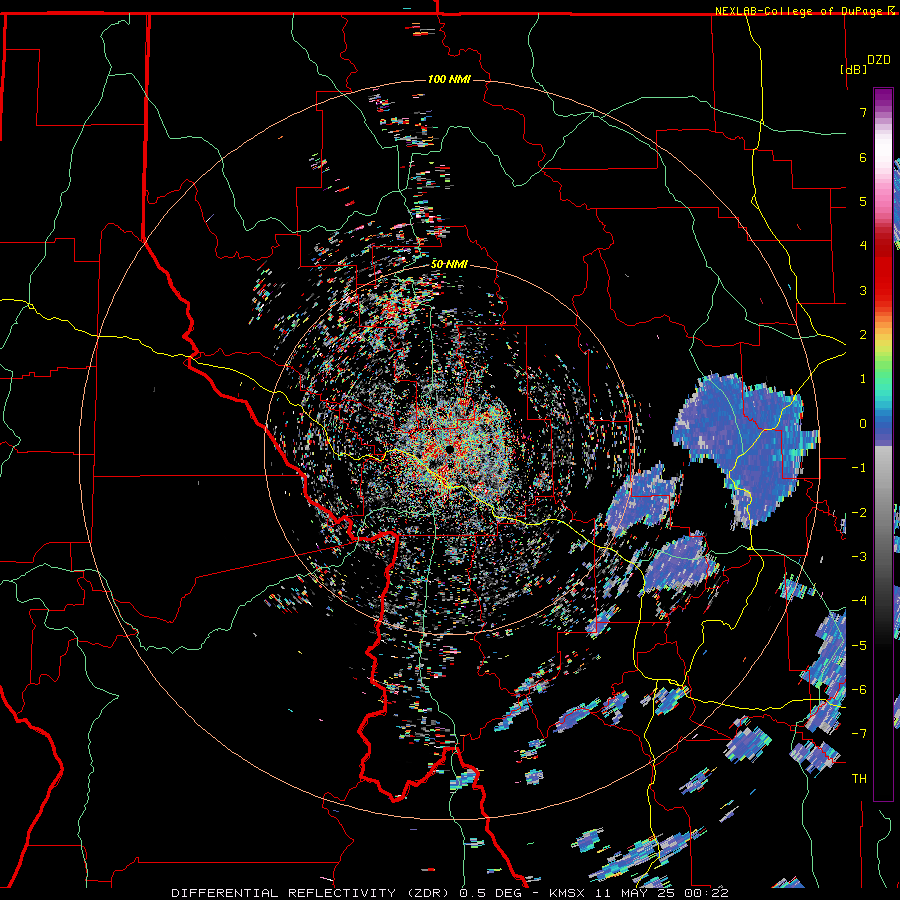Click the 6 dB value on the scale
The image size is (900, 900).
pos(863,157)
